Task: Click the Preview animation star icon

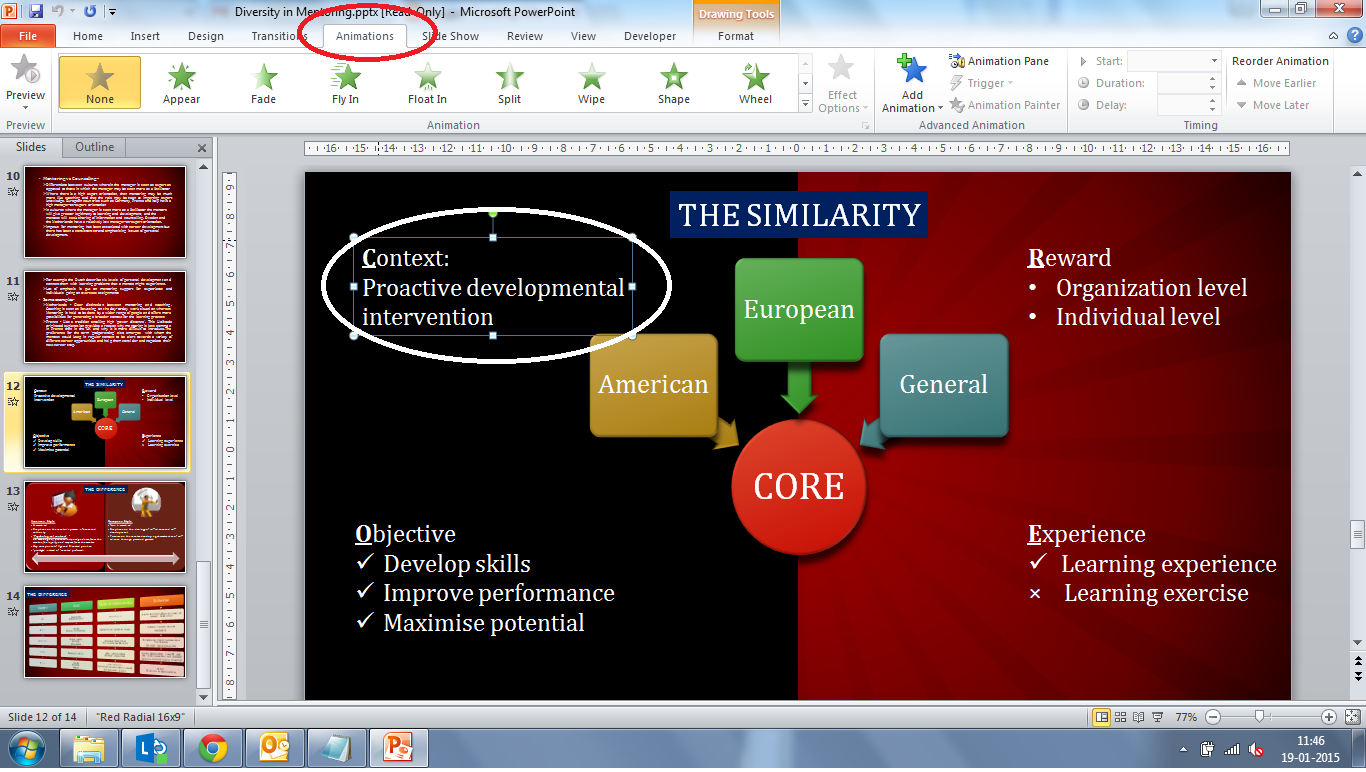Action: (x=25, y=72)
